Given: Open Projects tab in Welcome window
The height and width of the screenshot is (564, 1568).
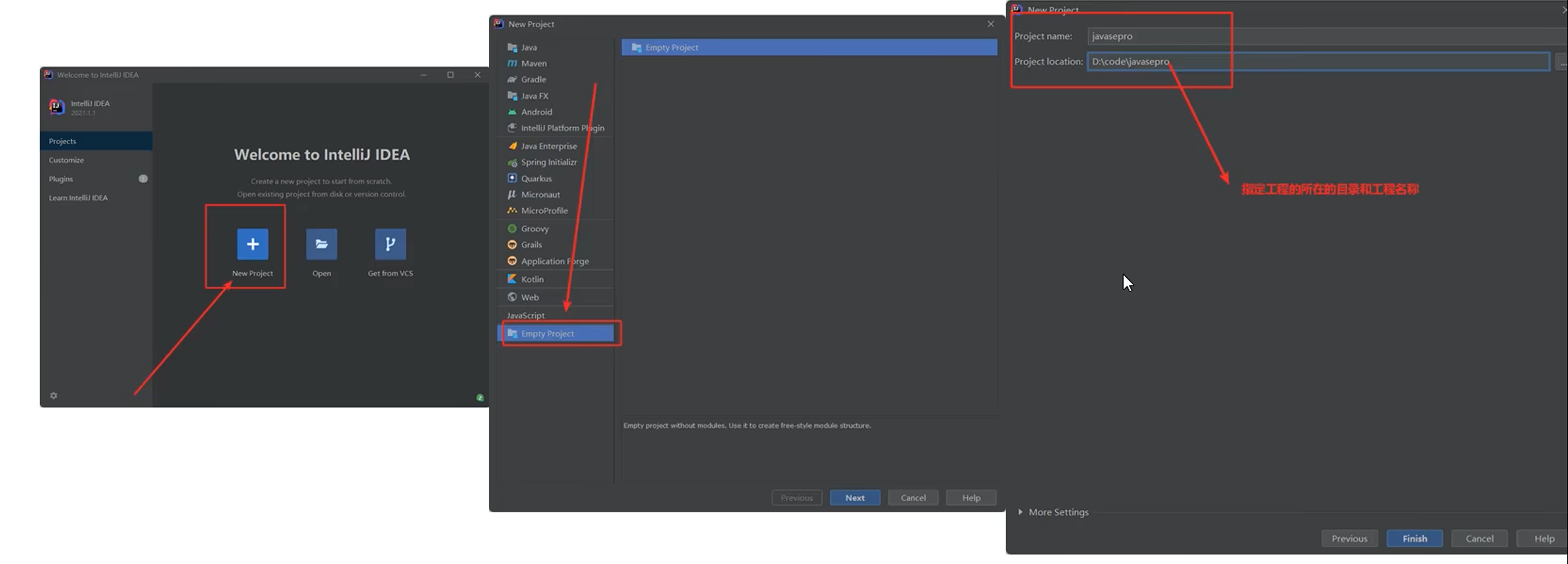Looking at the screenshot, I should tap(96, 141).
